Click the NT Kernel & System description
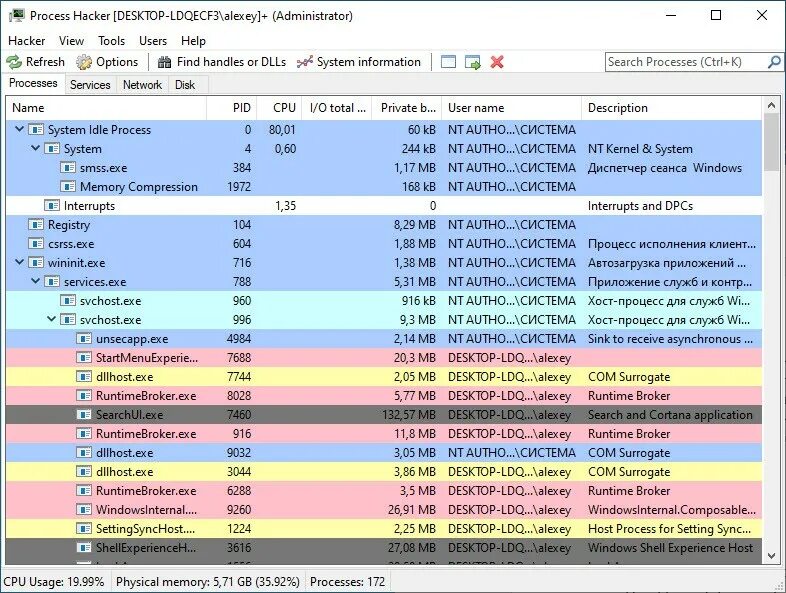 click(x=640, y=149)
